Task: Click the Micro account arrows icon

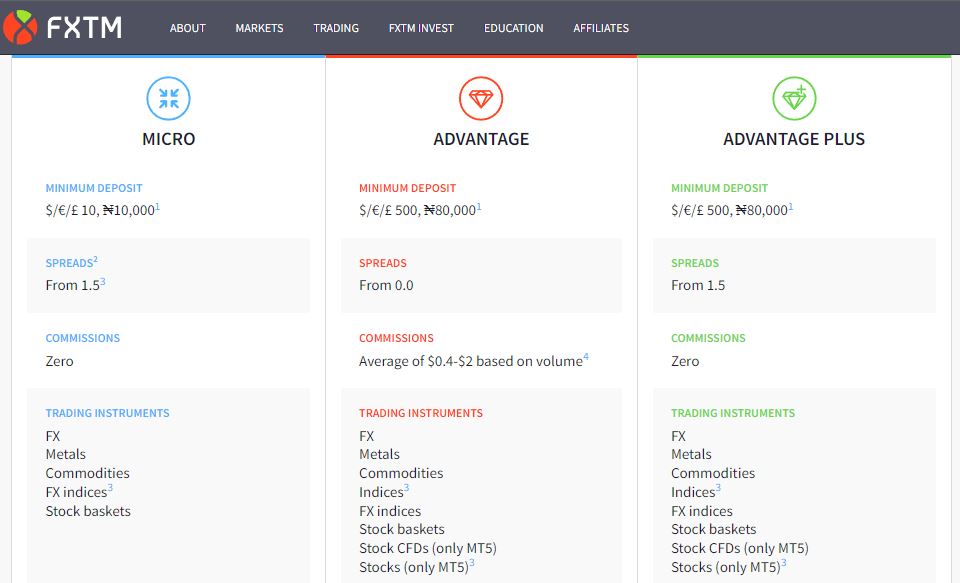Action: tap(168, 98)
